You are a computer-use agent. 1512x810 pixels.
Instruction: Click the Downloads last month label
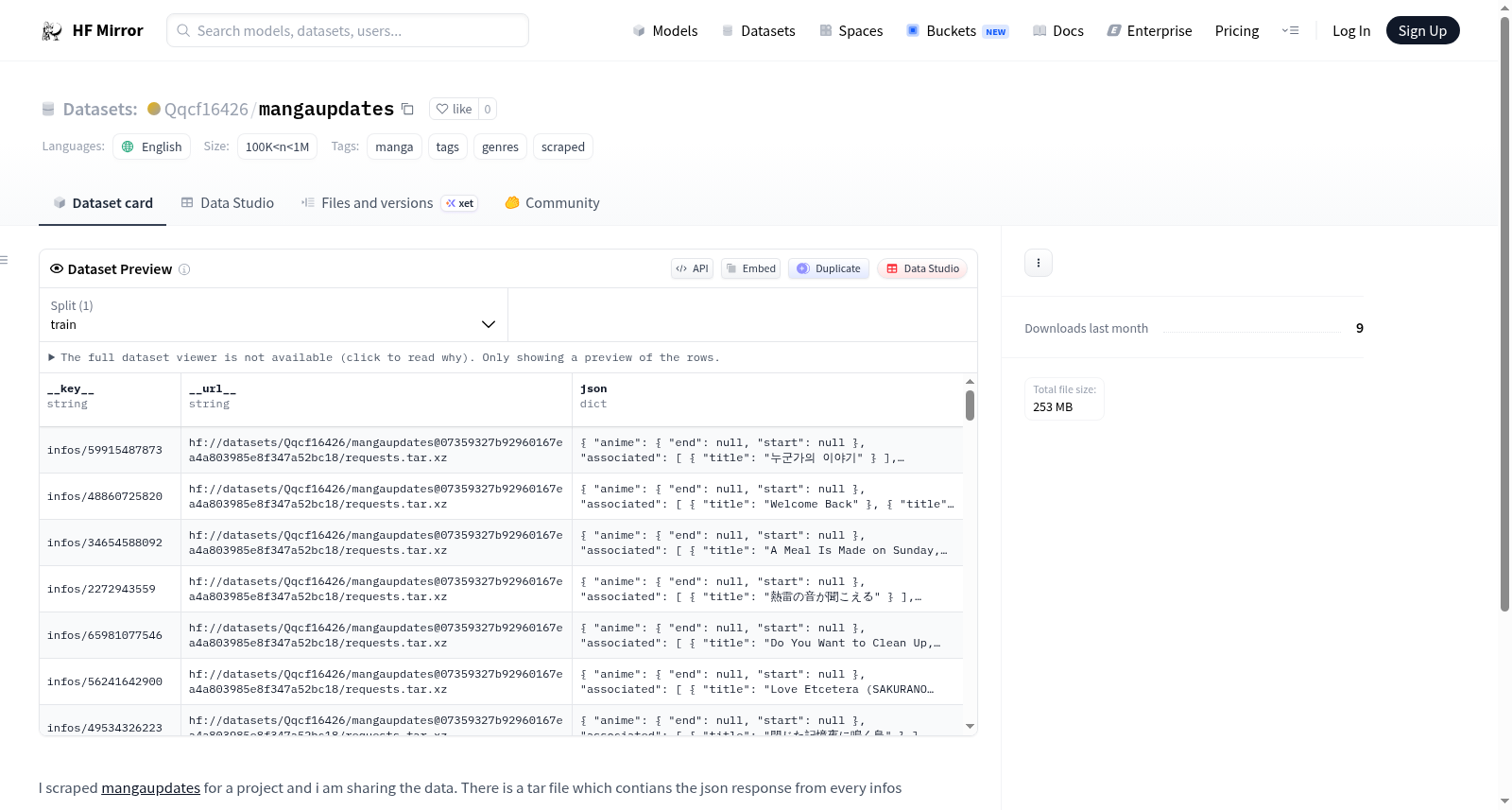[1087, 329]
